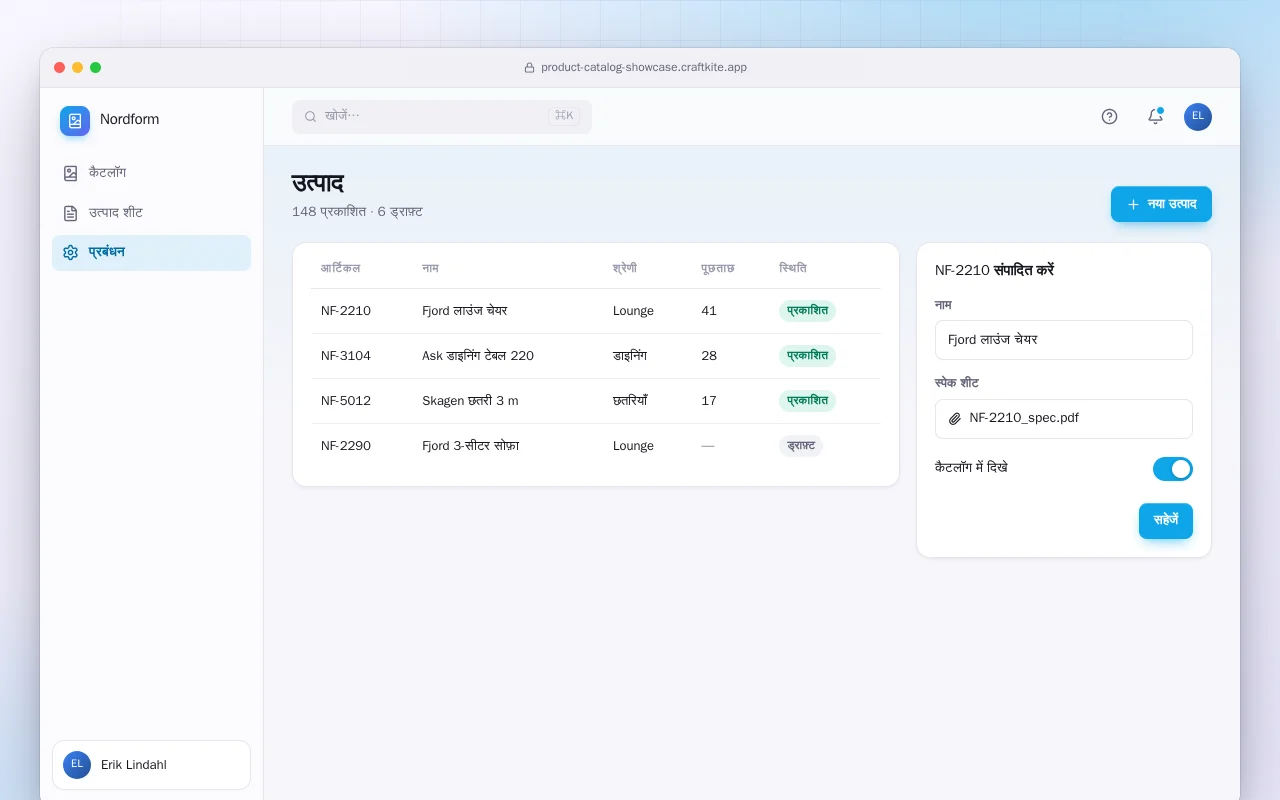This screenshot has height=800, width=1280.
Task: Select प्रबंधन in the sidebar
Action: point(151,253)
